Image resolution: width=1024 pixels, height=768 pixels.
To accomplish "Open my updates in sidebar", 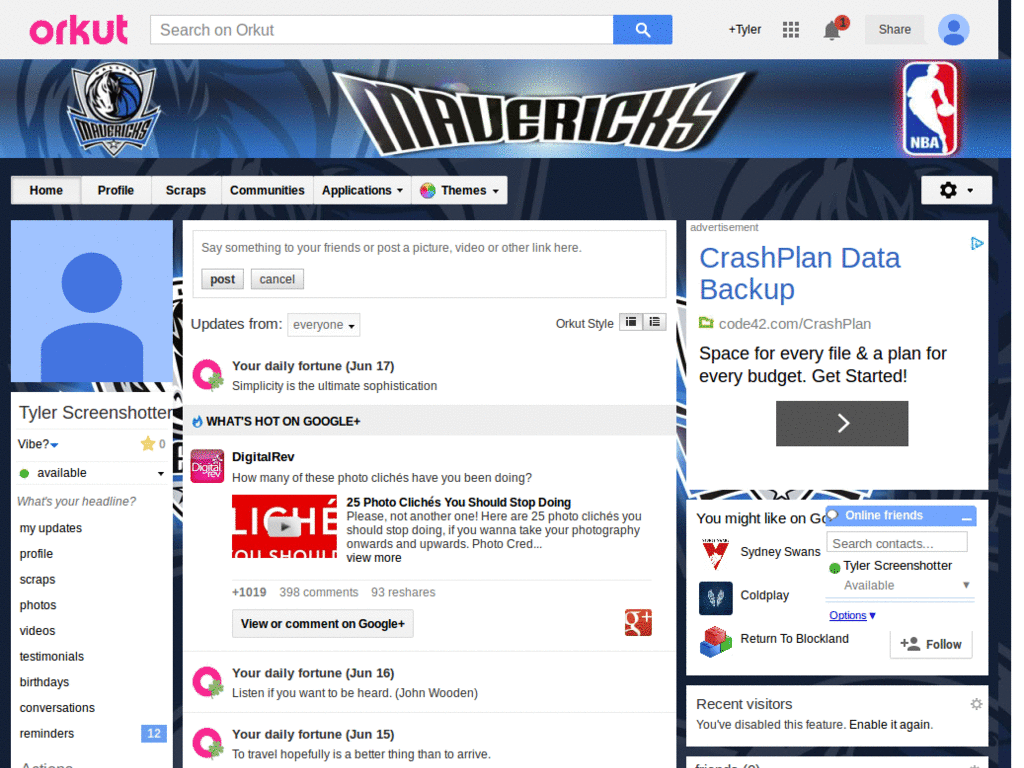I will point(51,528).
